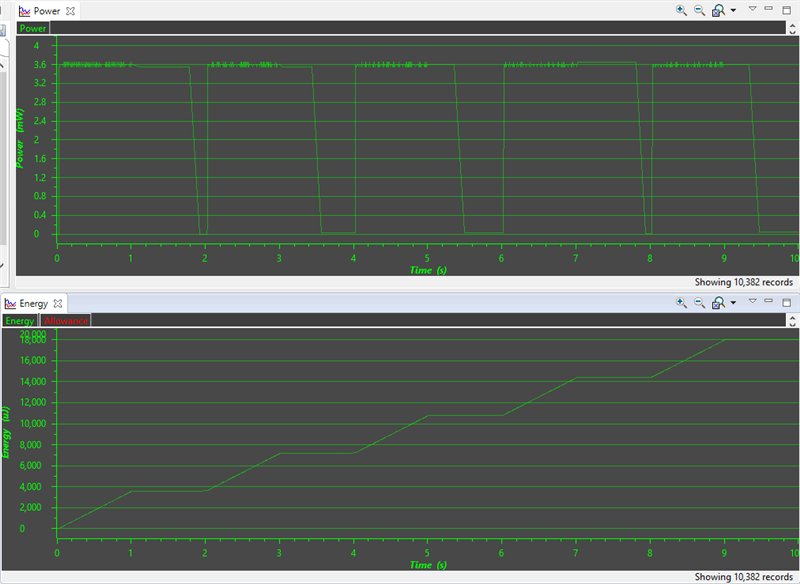The width and height of the screenshot is (800, 584).
Task: Close the Power tab
Action: 70,11
